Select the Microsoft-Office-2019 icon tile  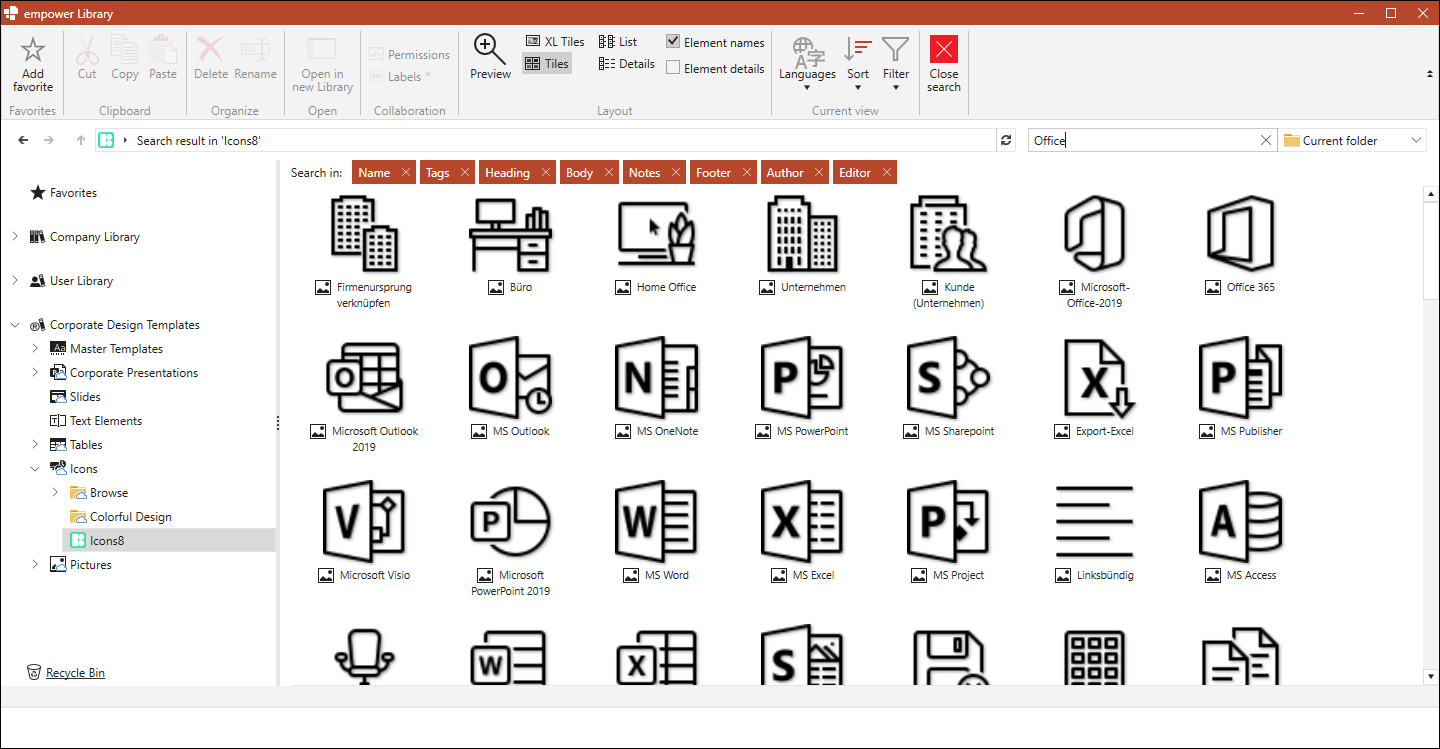pos(1094,252)
